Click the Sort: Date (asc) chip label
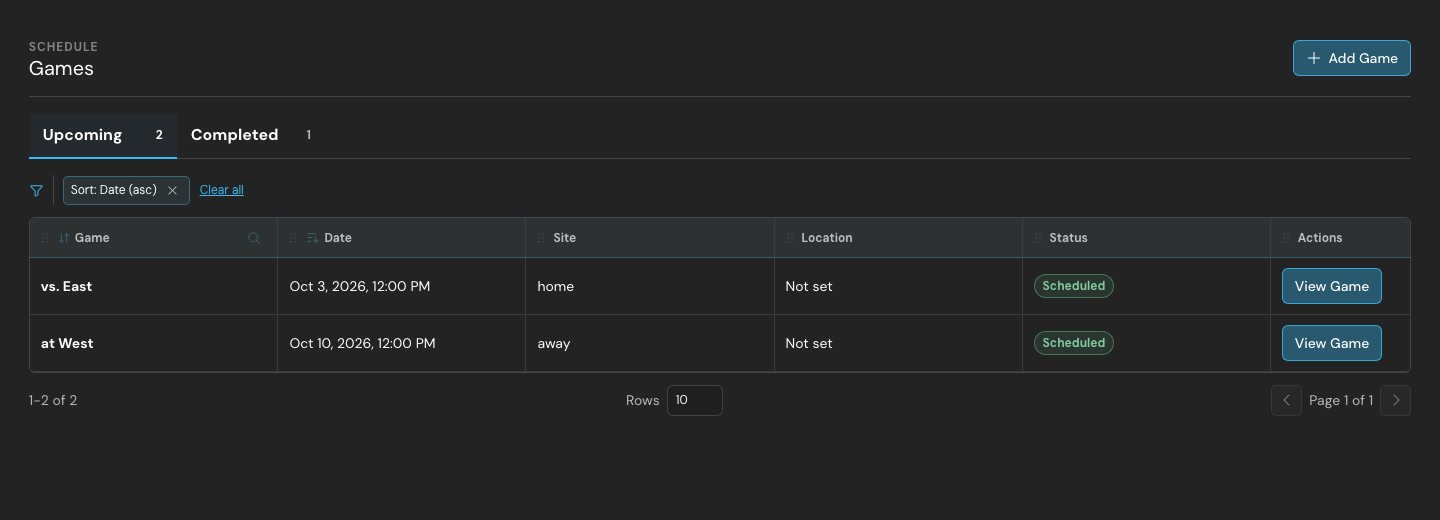 pyautogui.click(x=114, y=190)
